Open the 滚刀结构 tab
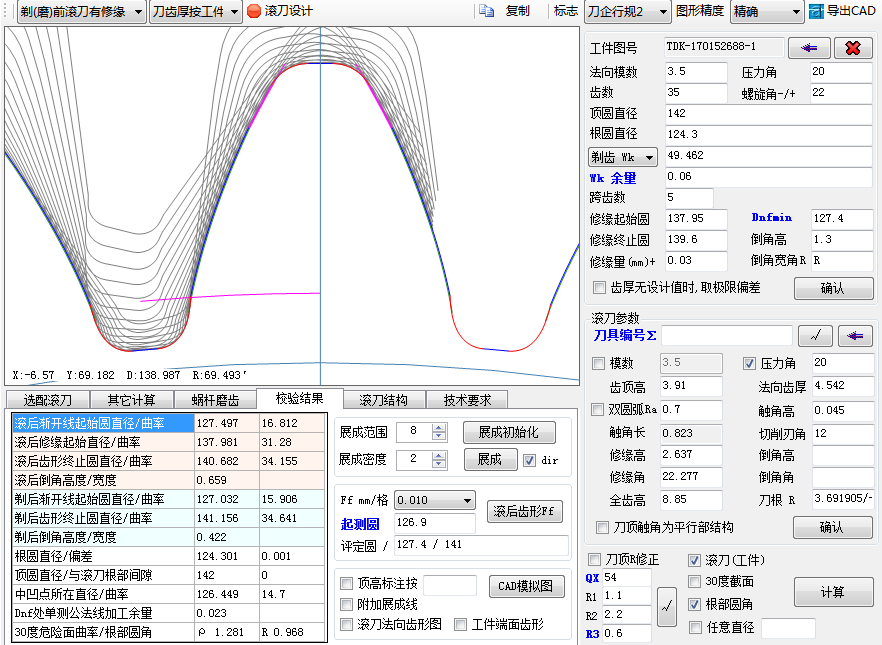Screen dimensions: 882x645 384,400
